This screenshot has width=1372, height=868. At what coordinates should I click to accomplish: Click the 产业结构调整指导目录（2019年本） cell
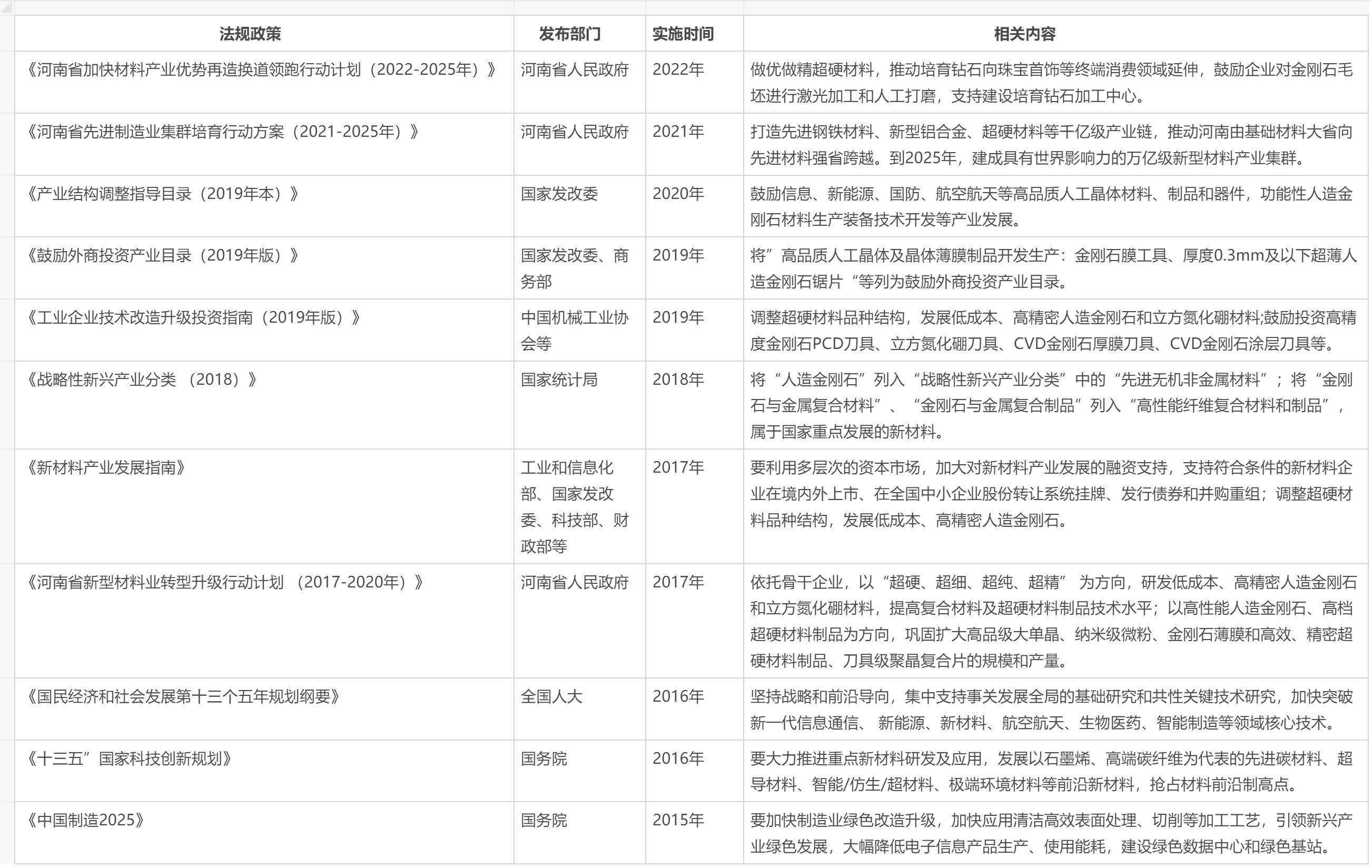tap(264, 206)
